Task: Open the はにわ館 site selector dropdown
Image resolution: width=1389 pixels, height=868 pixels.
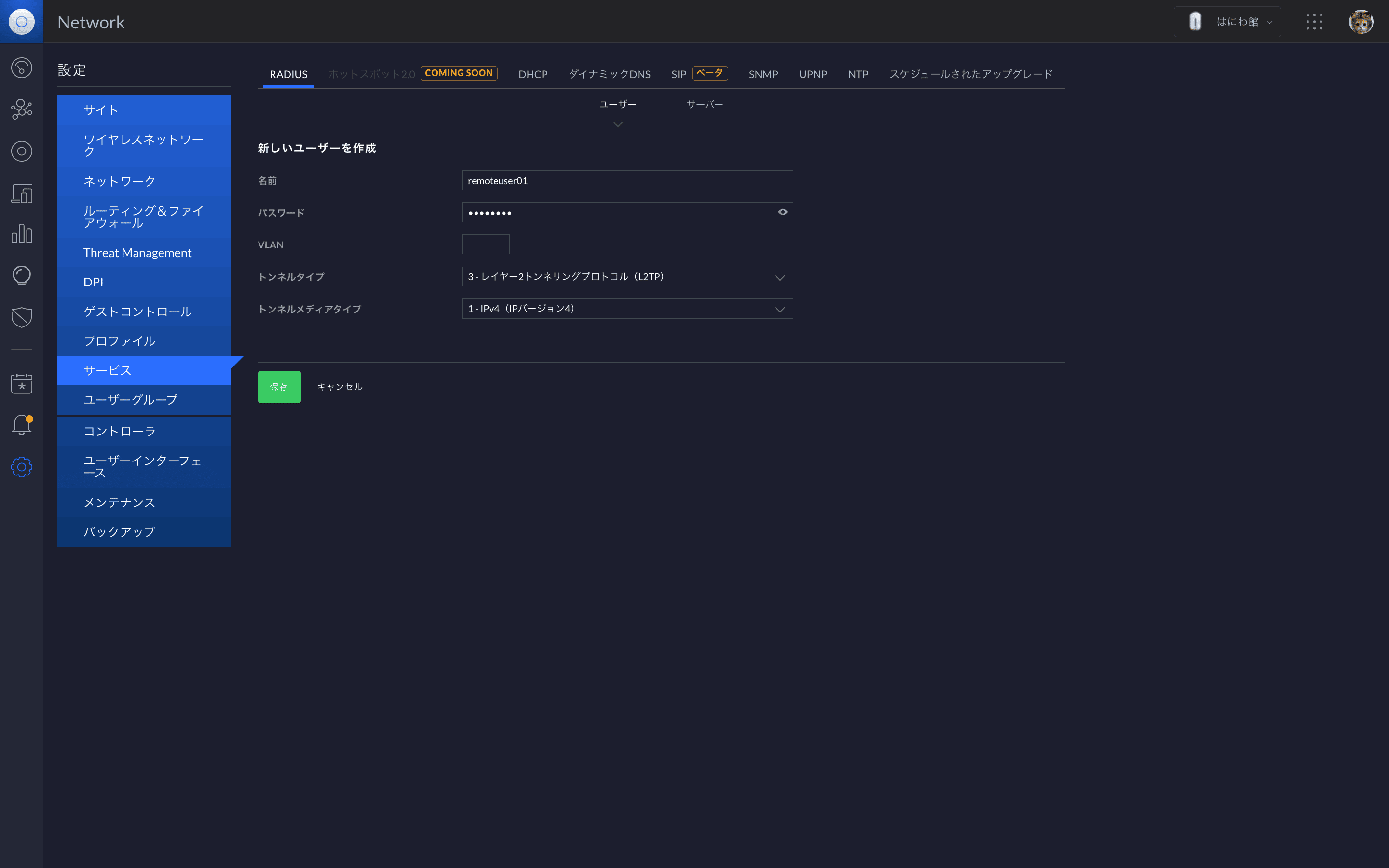Action: click(1227, 22)
